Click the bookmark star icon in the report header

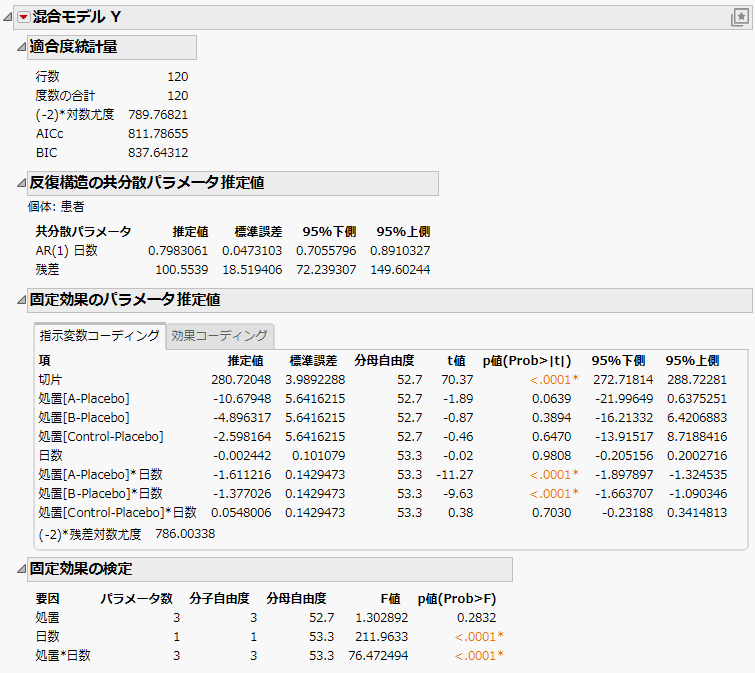[740, 17]
